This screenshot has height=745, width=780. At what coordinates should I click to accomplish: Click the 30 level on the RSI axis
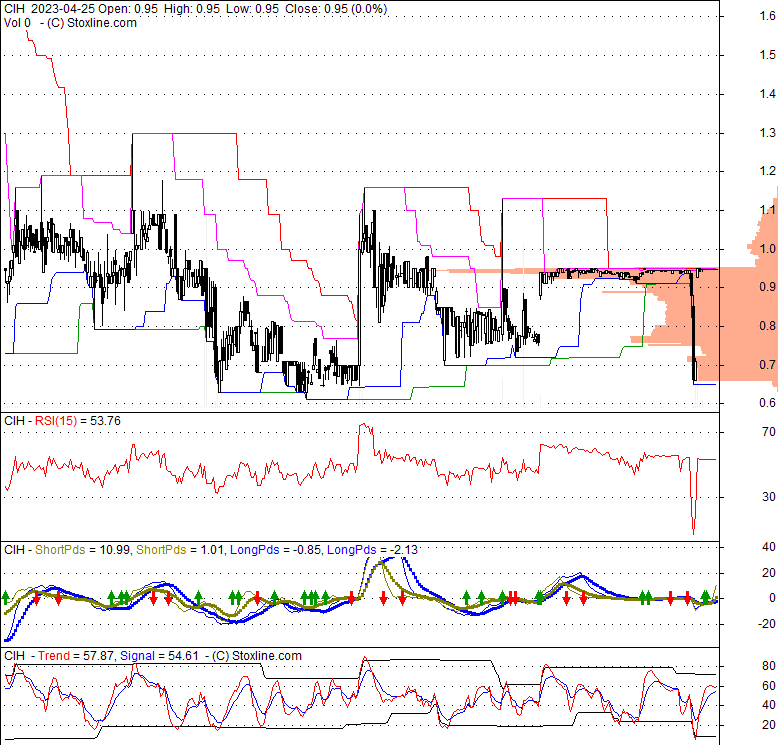769,497
